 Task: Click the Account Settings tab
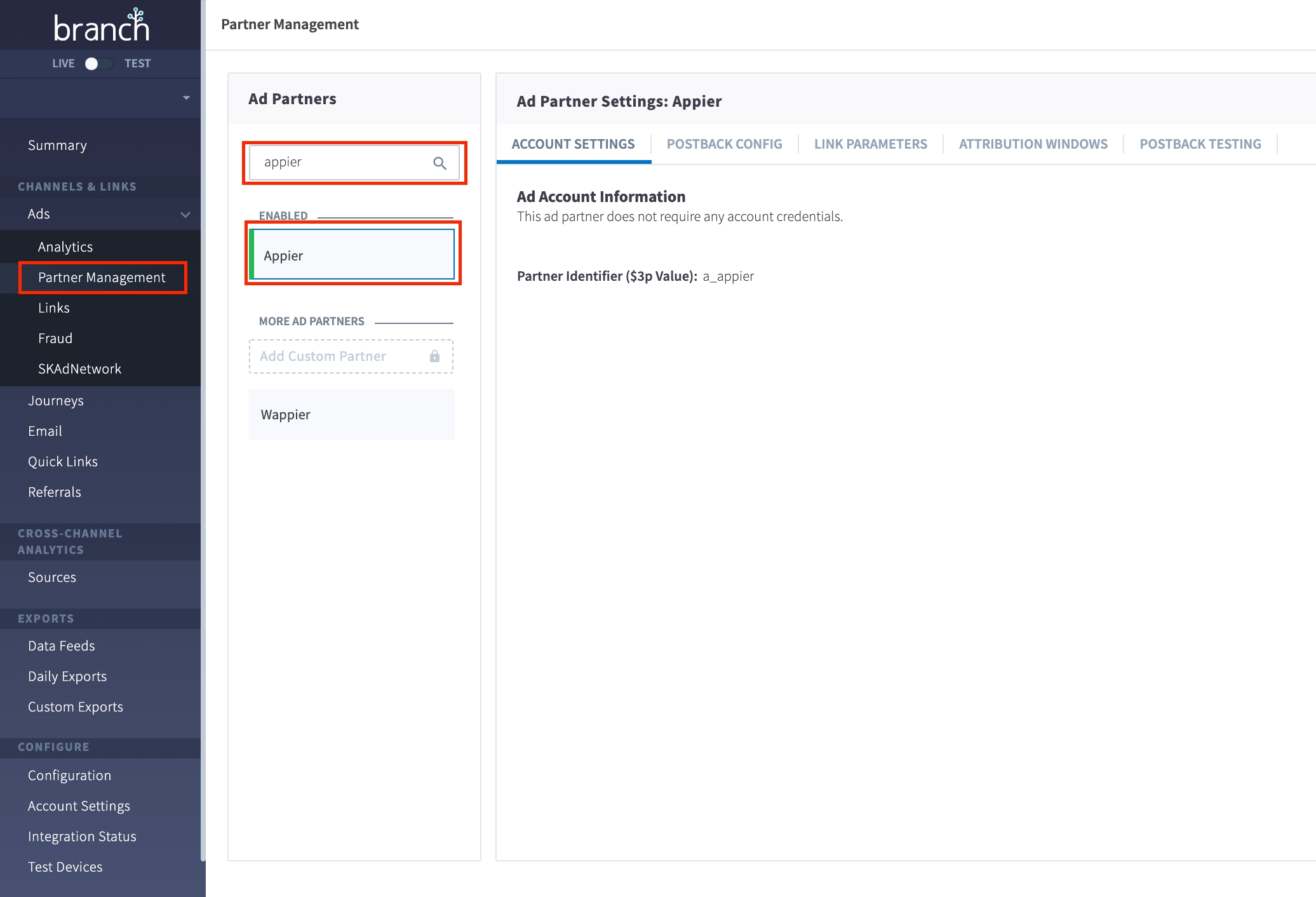(573, 144)
